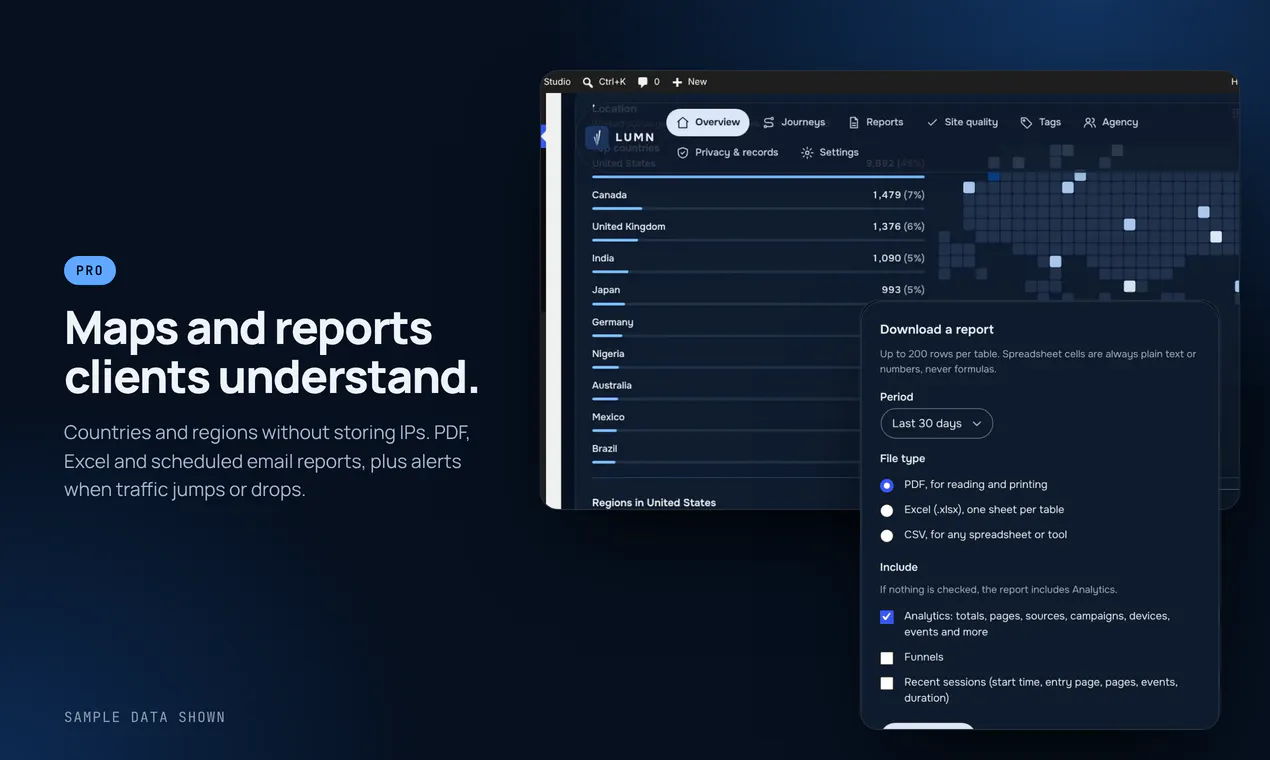Screen dimensions: 1270x760
Task: Click the Include section label
Action: pyautogui.click(x=899, y=567)
